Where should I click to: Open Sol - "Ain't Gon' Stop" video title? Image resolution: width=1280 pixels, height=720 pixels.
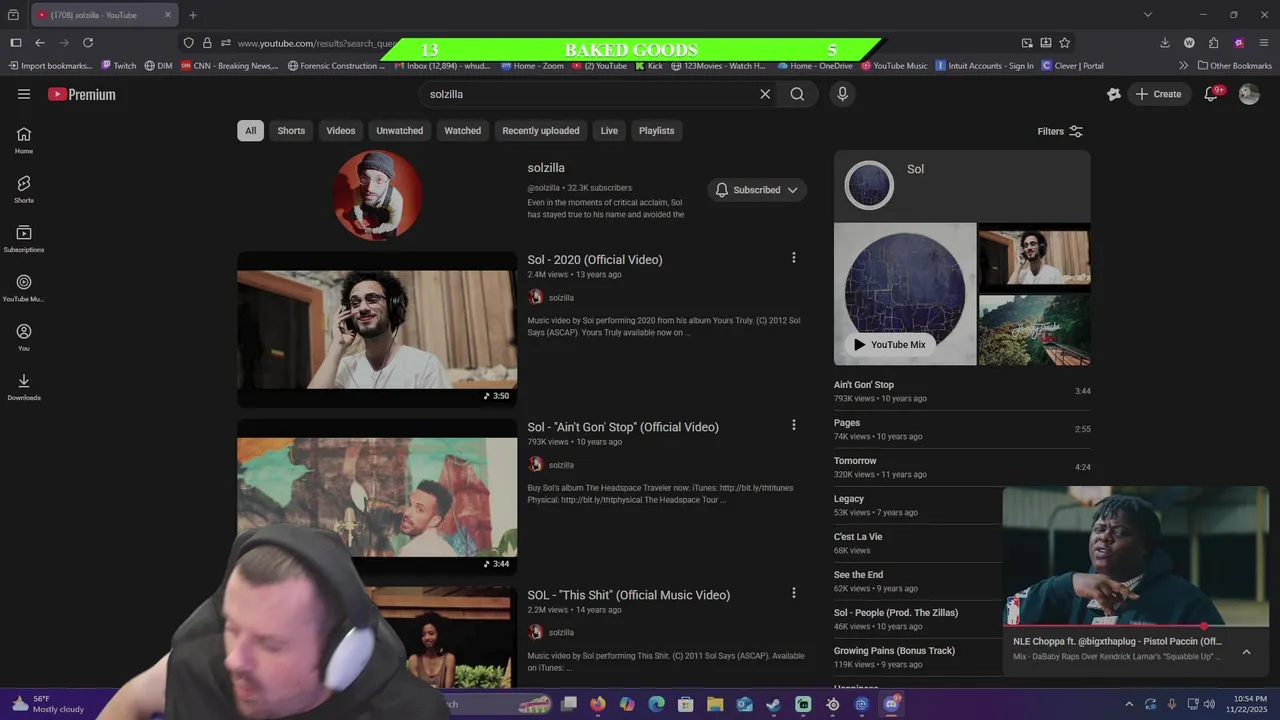click(x=623, y=427)
